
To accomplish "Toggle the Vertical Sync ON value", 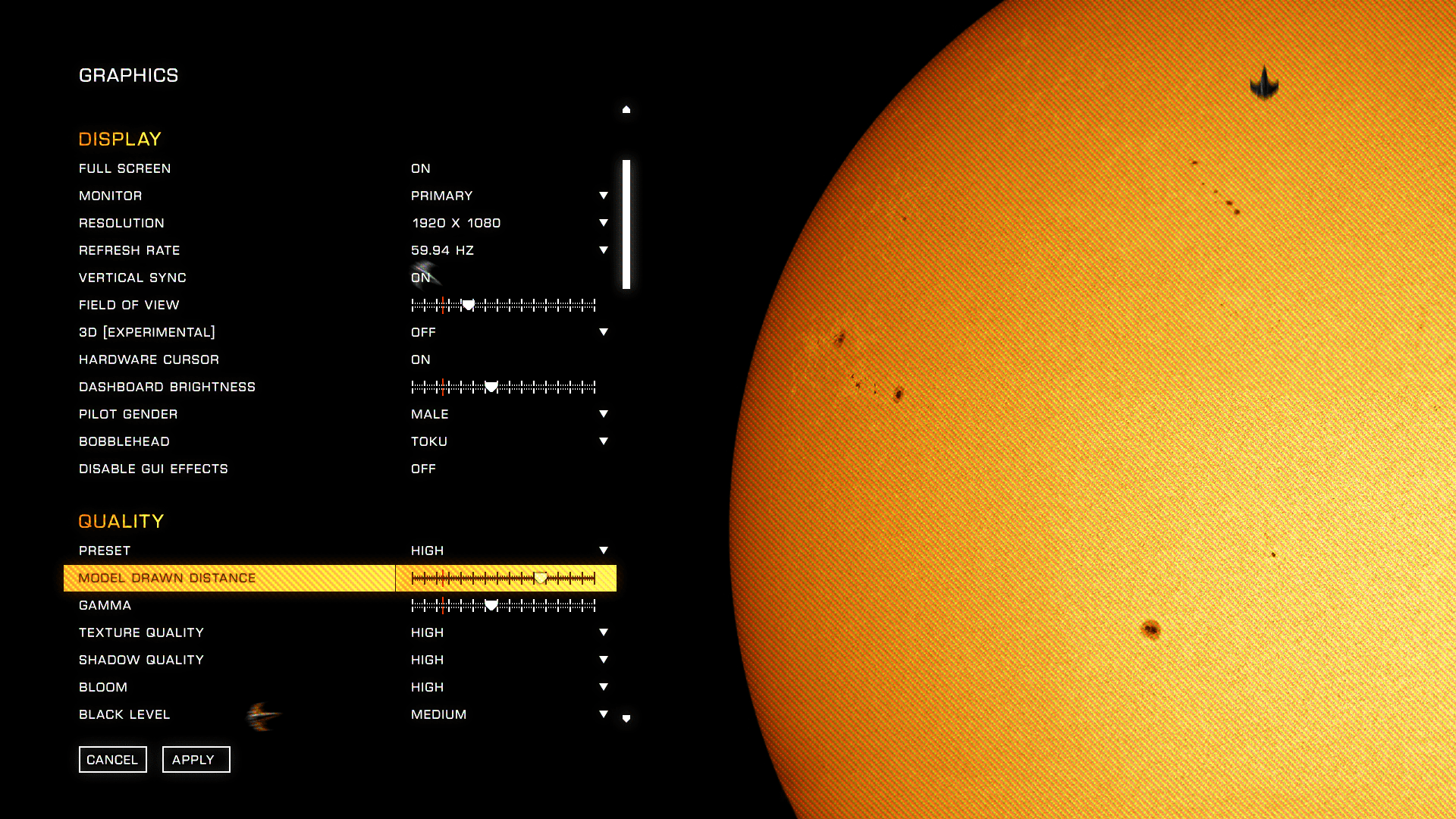I will coord(421,278).
